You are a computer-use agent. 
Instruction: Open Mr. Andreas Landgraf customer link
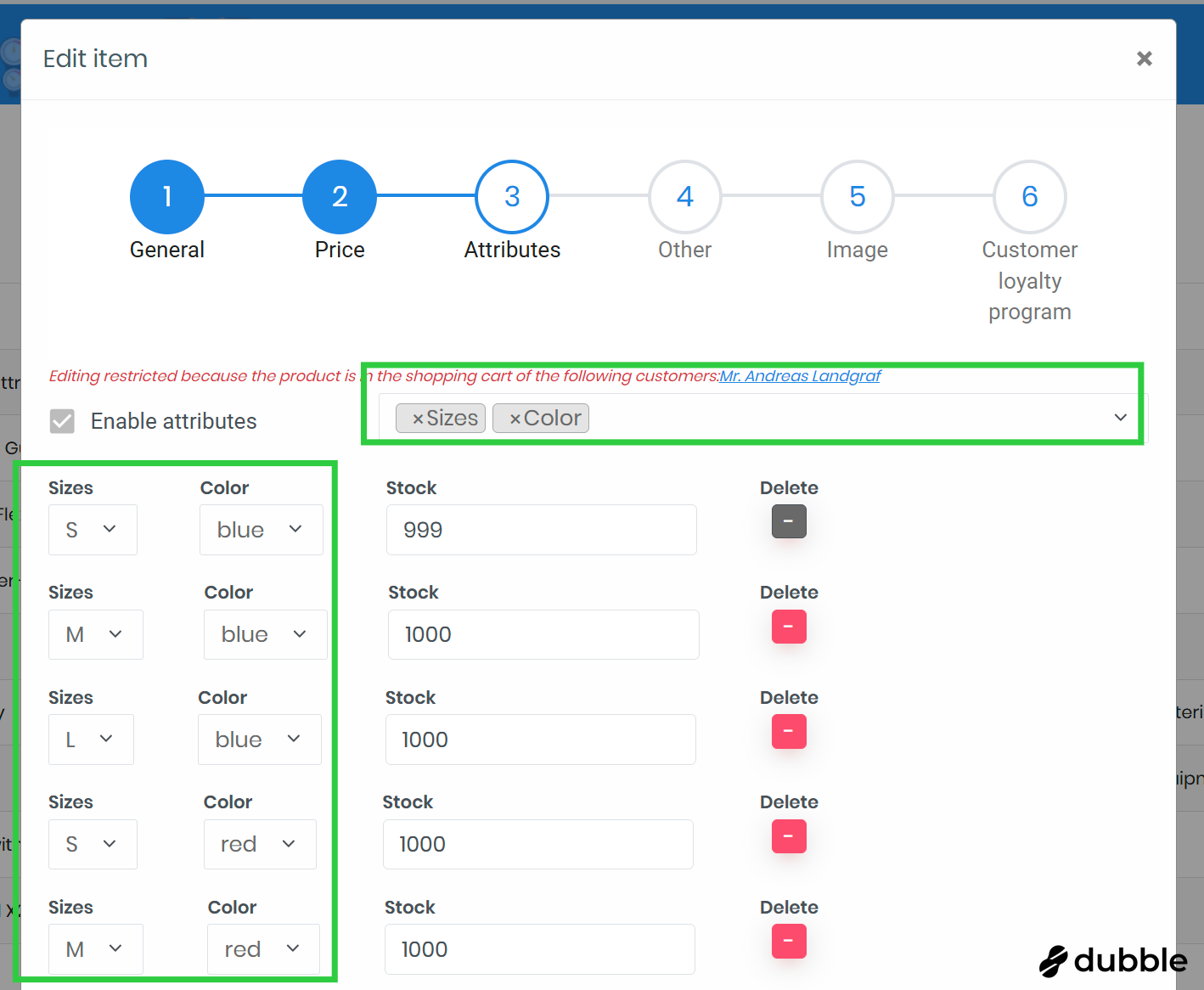click(800, 376)
